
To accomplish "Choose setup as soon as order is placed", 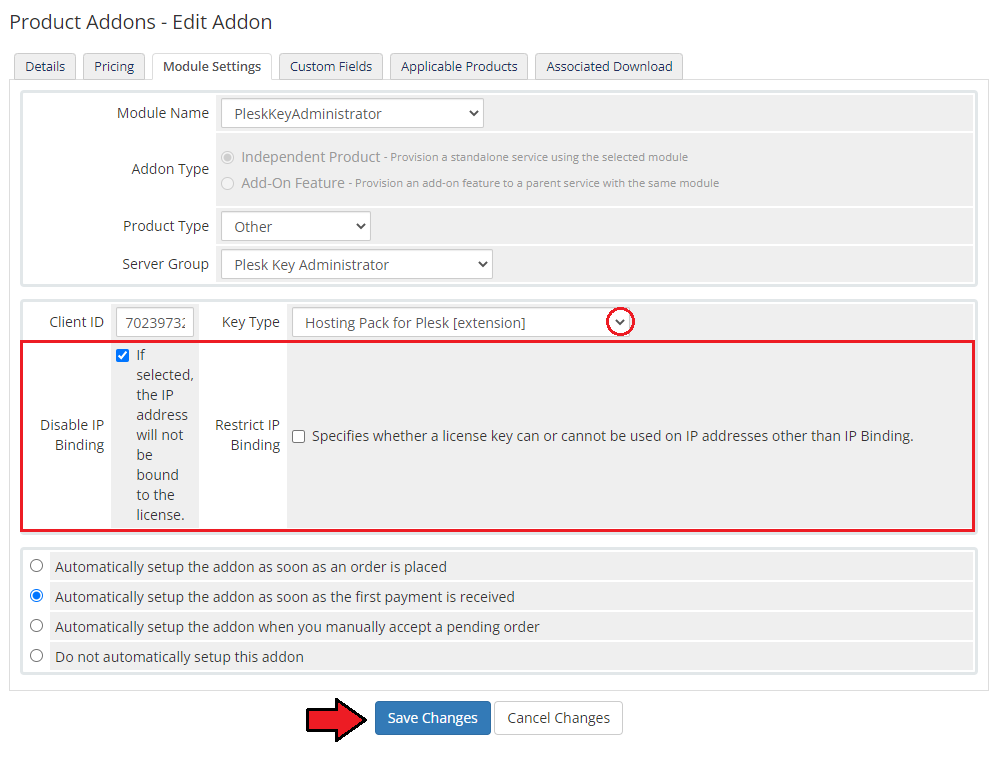I will [x=37, y=566].
